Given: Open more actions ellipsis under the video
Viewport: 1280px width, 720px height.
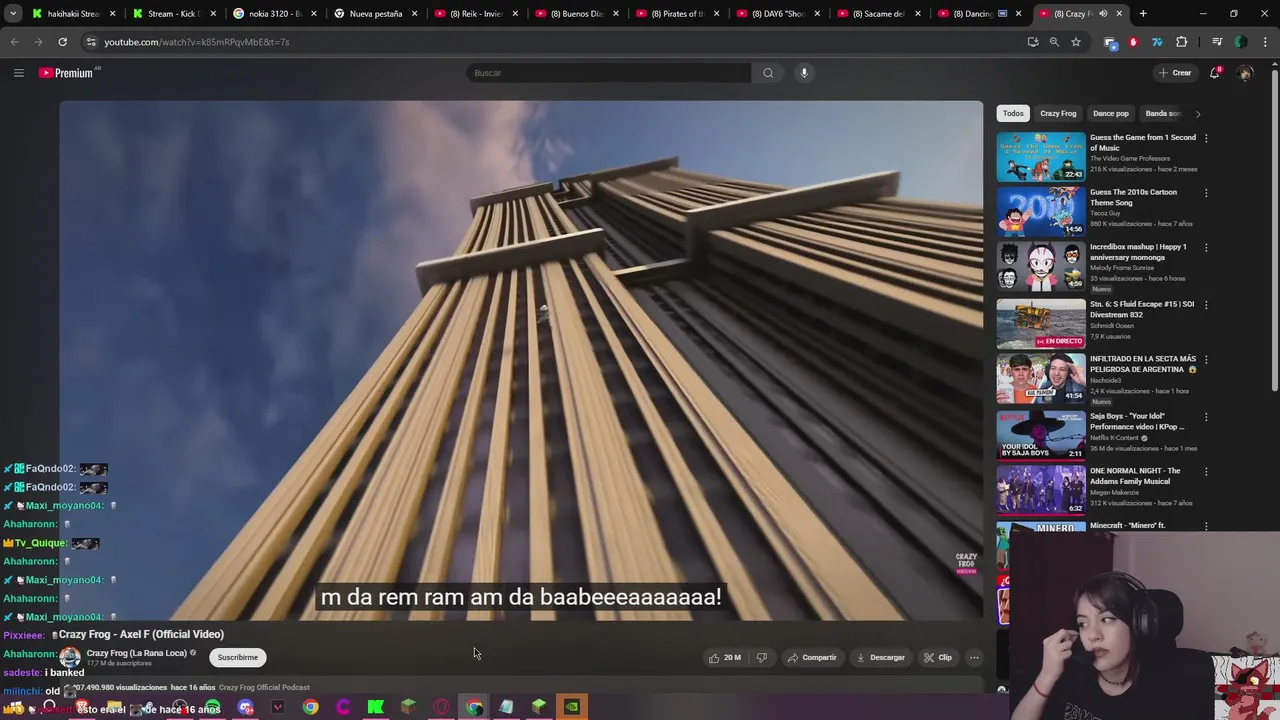Looking at the screenshot, I should (x=974, y=657).
